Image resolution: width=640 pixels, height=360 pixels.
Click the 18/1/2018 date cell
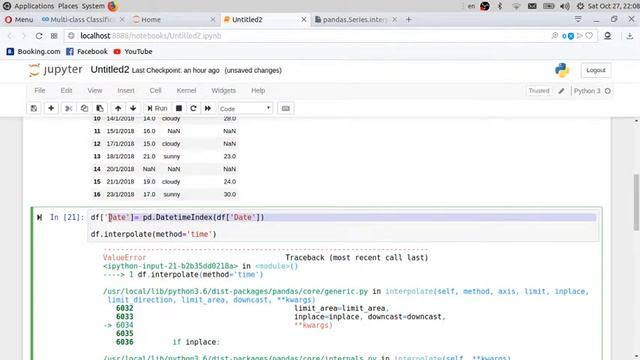coord(120,156)
